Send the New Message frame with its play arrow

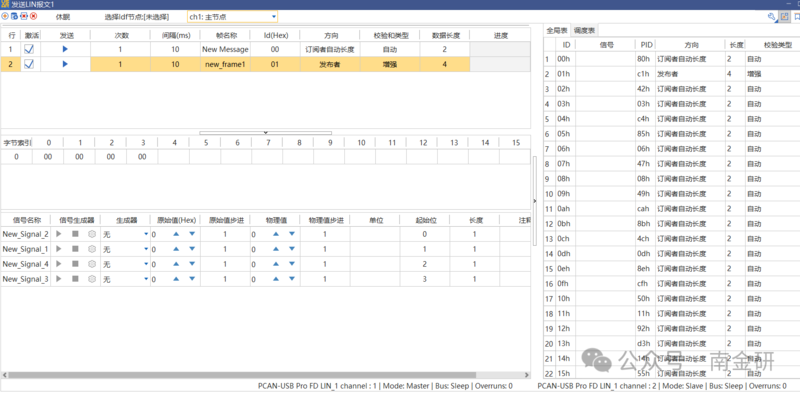coord(65,50)
